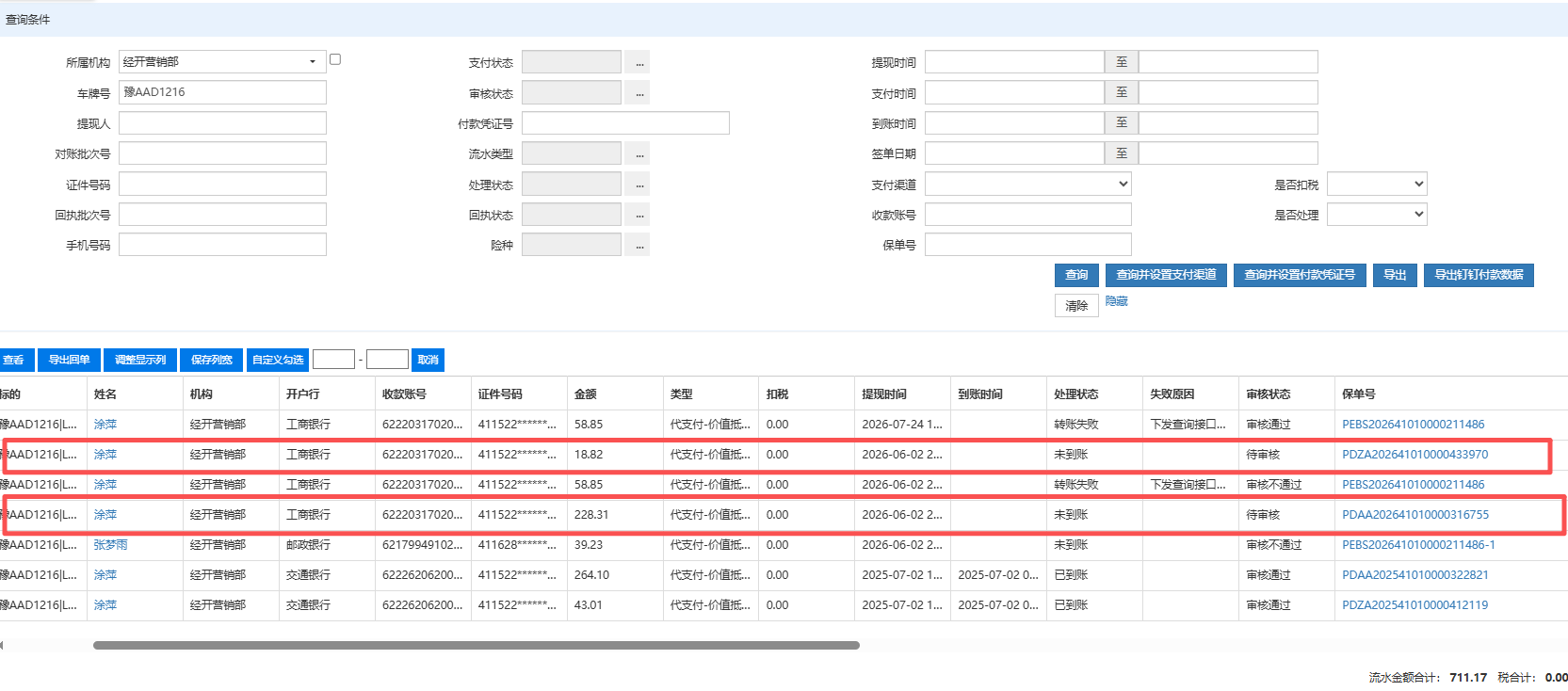
Task: Click the 导出钉钉付款数据 button
Action: click(1479, 275)
